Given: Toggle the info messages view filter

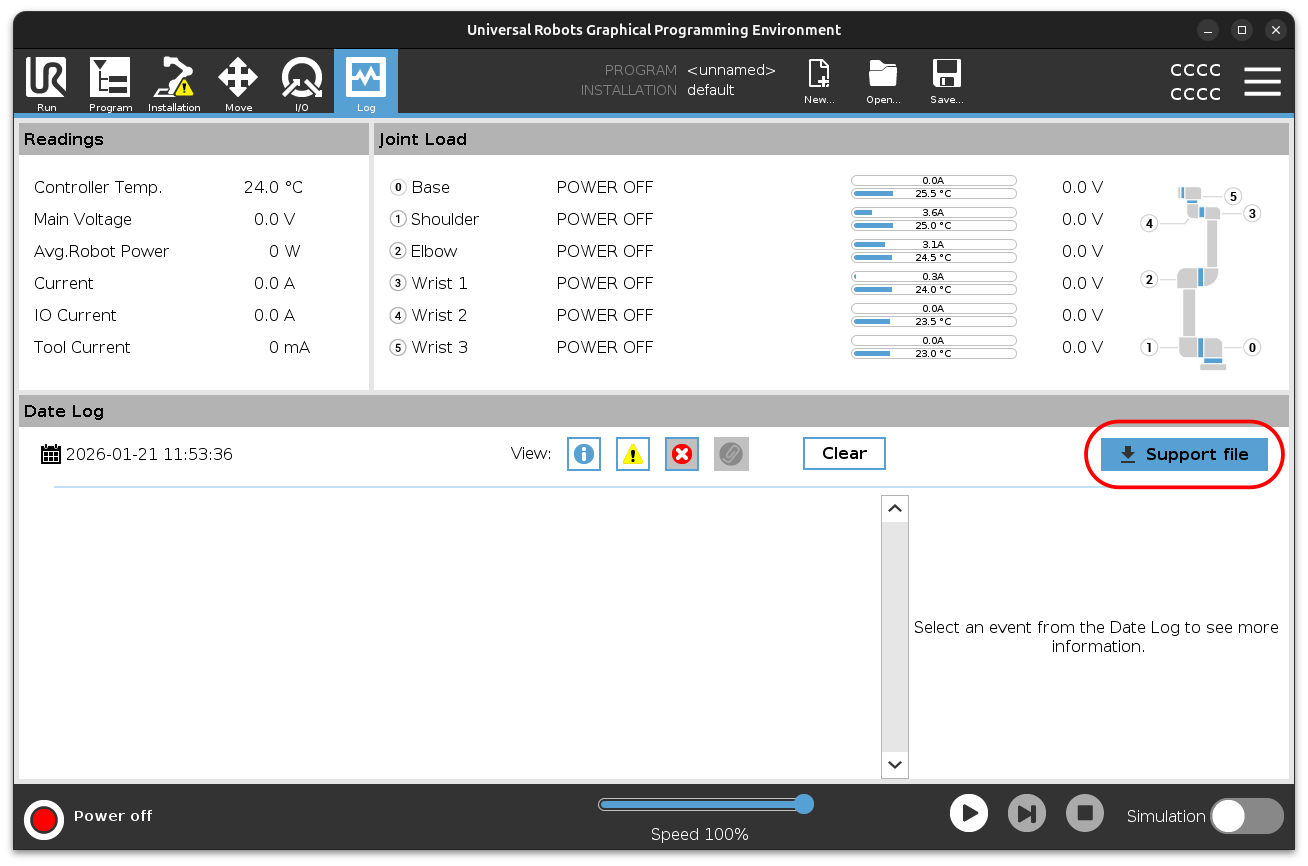Looking at the screenshot, I should [584, 454].
